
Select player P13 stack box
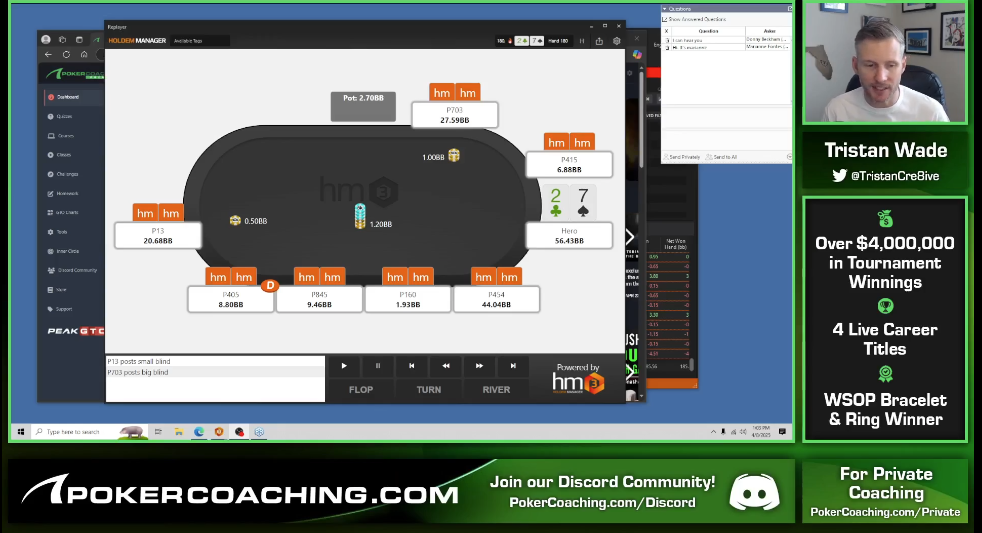[x=158, y=235]
